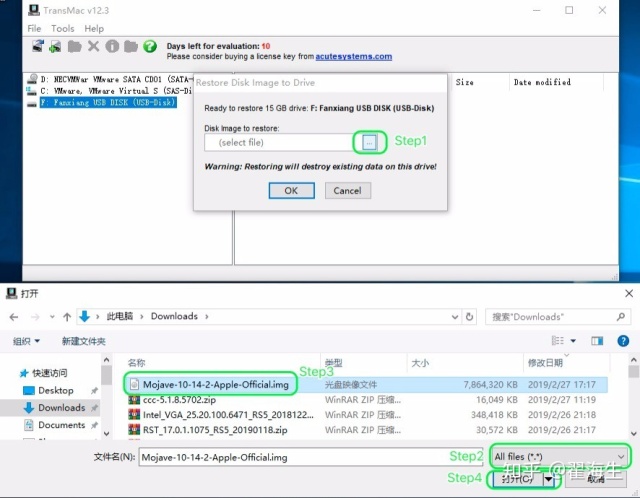Open the Tools menu in TransMac
The height and width of the screenshot is (498, 640).
[62, 29]
